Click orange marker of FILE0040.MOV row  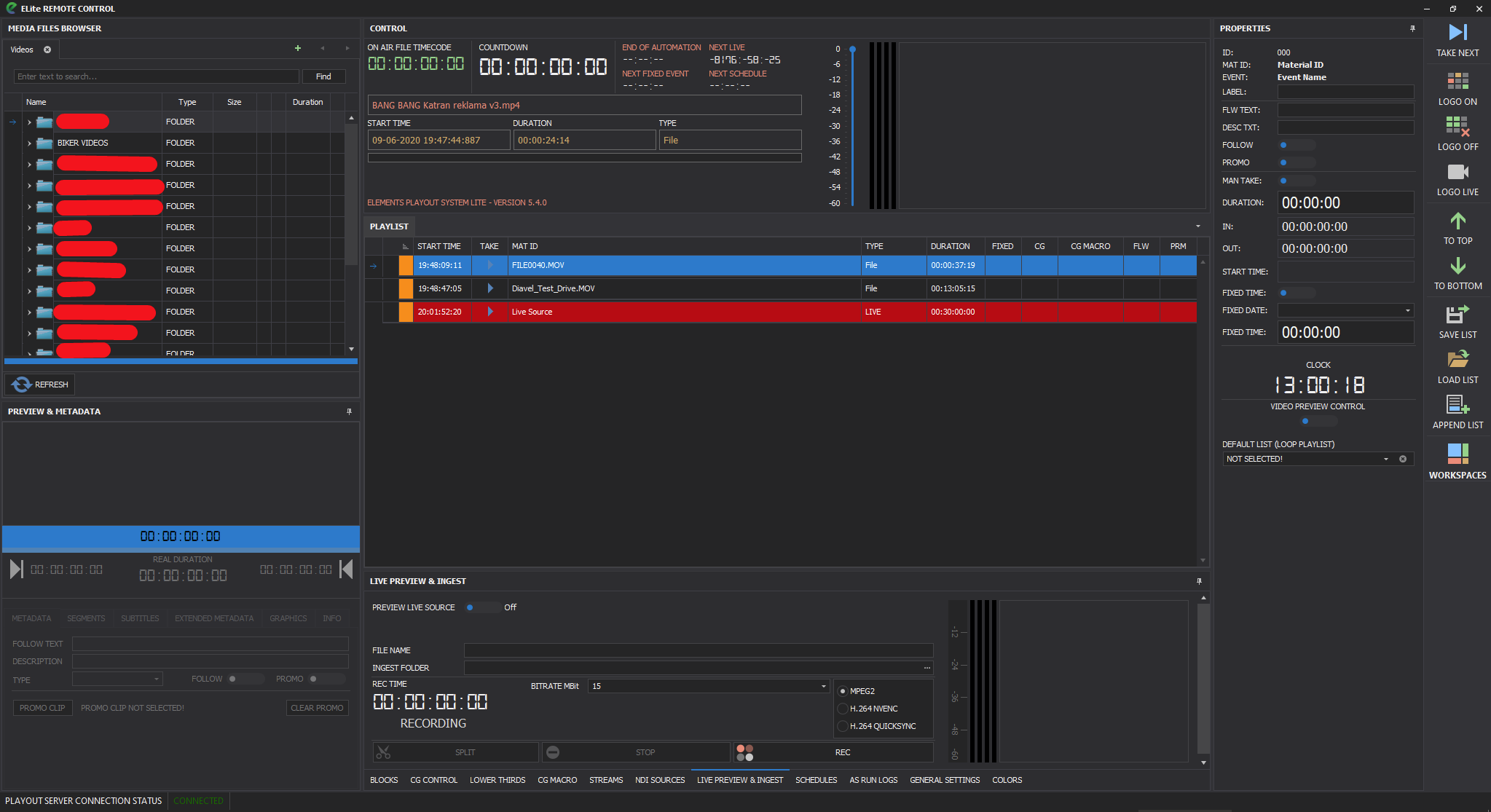click(406, 265)
